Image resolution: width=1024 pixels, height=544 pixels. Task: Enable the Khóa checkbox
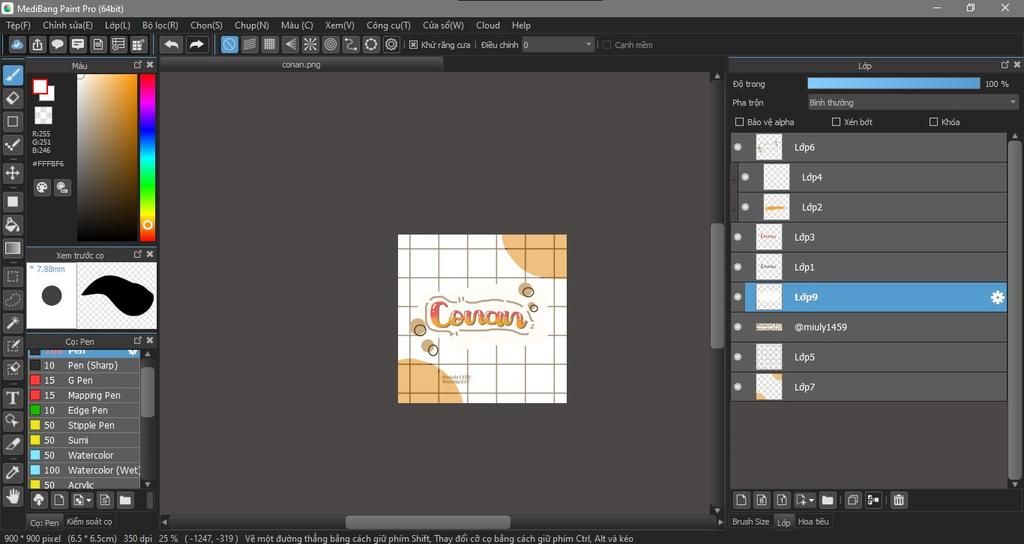(x=933, y=121)
